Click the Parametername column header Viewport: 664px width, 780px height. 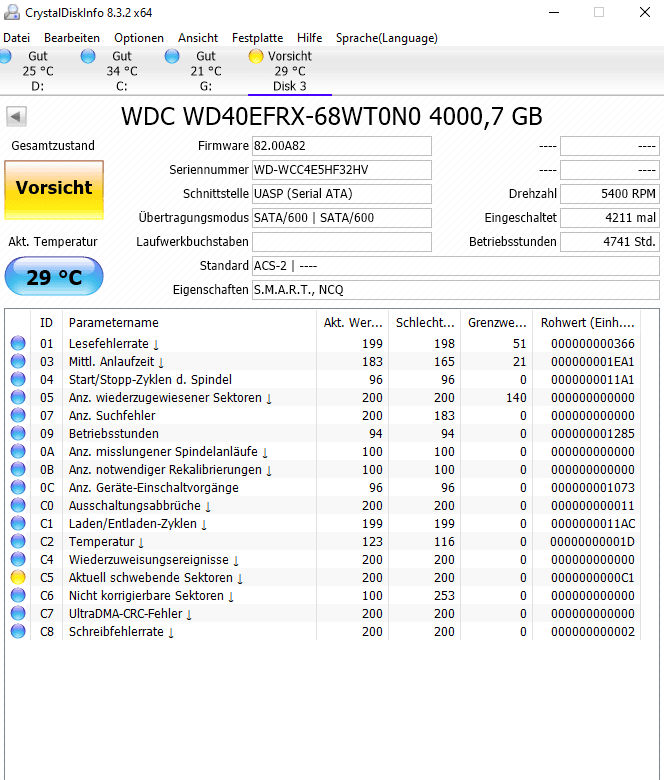tap(189, 322)
